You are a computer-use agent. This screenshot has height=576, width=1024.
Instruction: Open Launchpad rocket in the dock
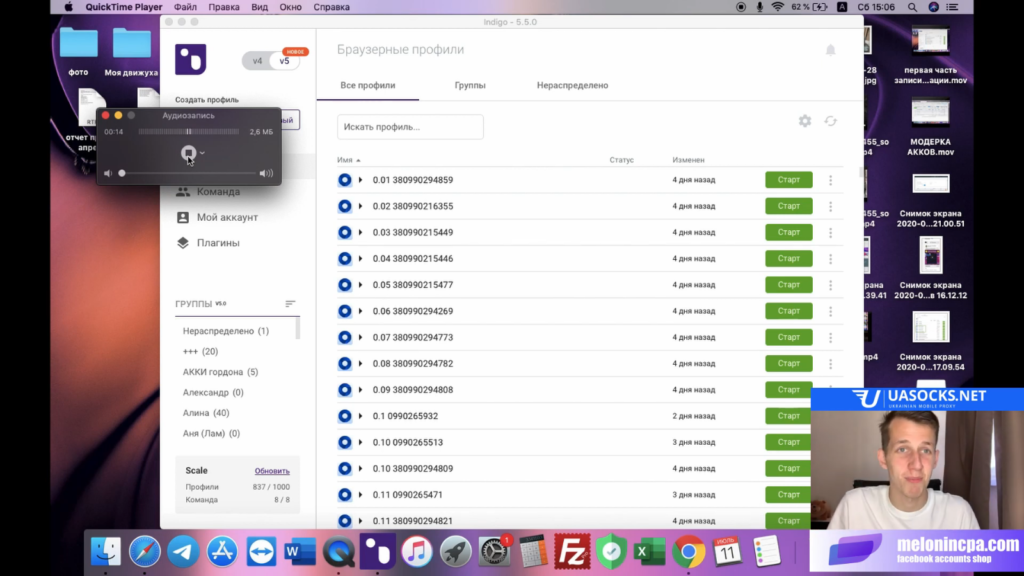click(x=455, y=552)
